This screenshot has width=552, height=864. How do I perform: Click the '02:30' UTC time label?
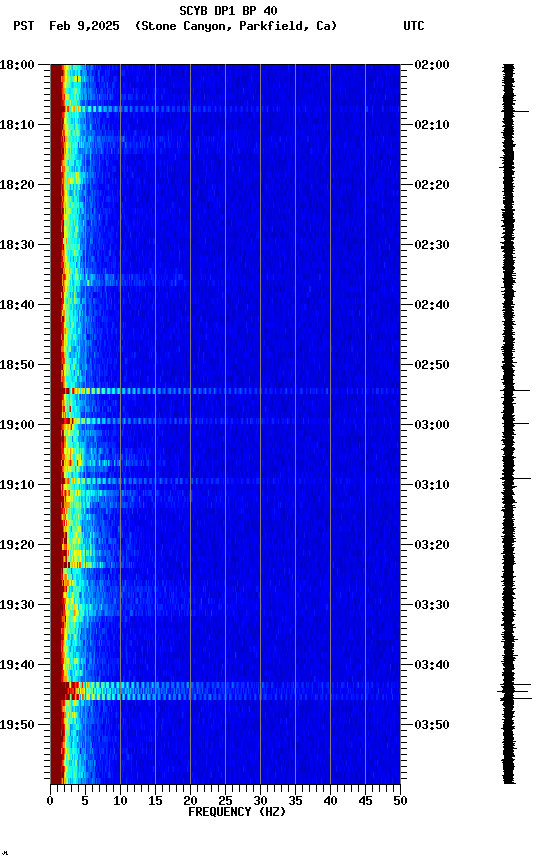click(x=432, y=245)
